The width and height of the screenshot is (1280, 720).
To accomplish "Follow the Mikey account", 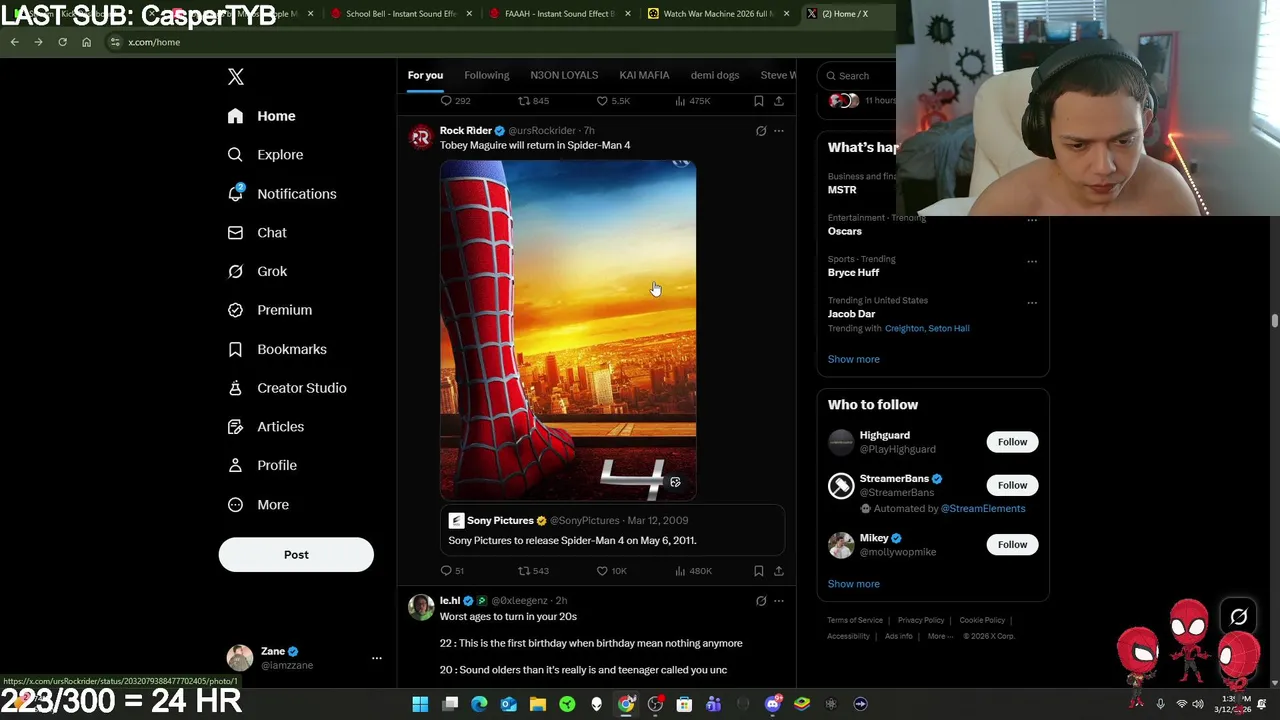I will [x=1012, y=545].
